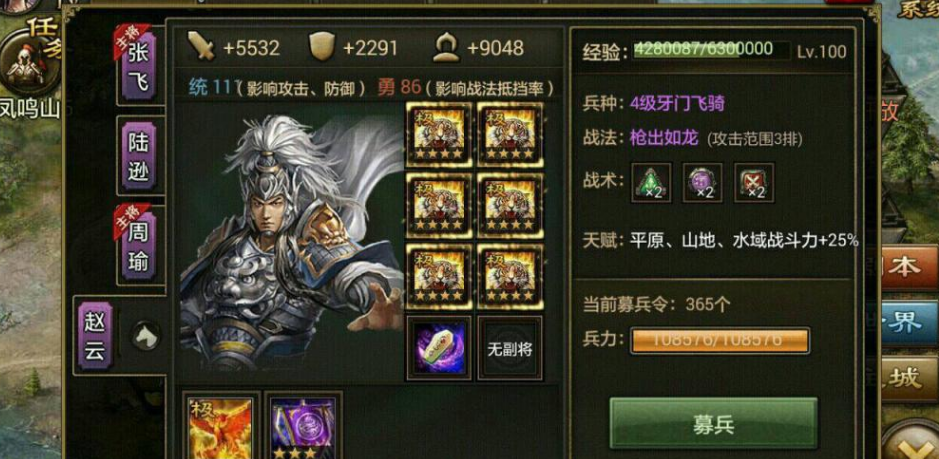Open the 无副将 deputy general slot
Viewport: 939px width, 459px height.
pyautogui.click(x=510, y=349)
